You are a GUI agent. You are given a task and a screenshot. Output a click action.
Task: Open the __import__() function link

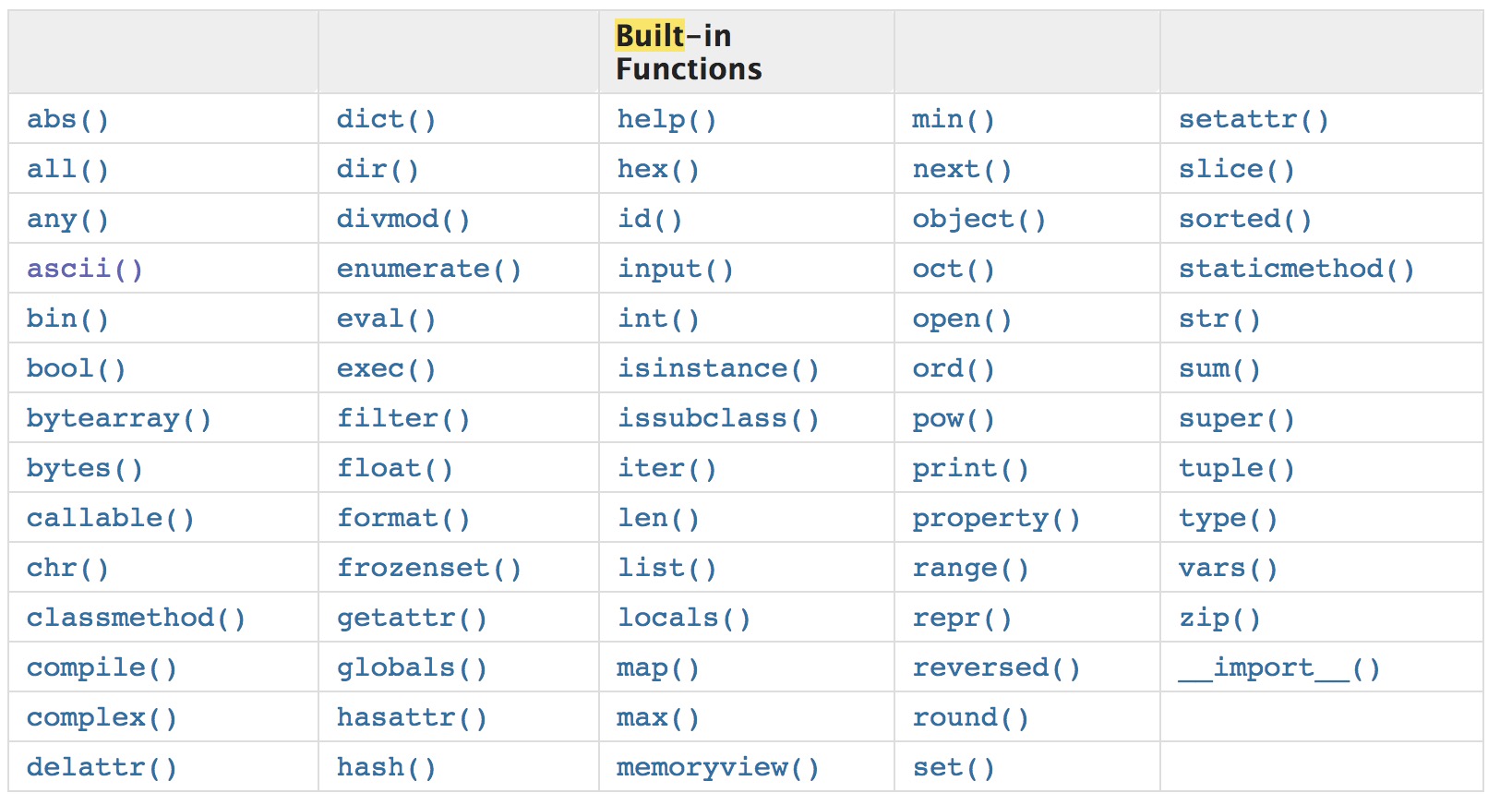1279,667
